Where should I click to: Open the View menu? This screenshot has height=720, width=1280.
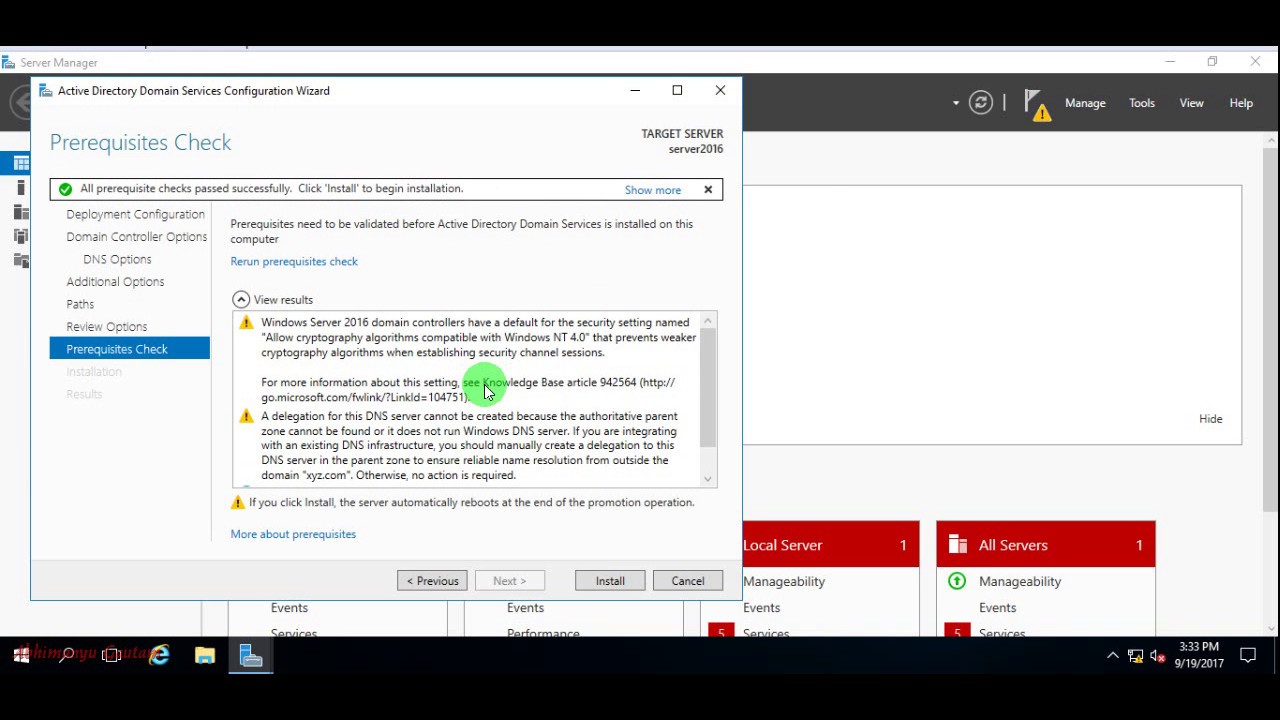click(x=1191, y=103)
